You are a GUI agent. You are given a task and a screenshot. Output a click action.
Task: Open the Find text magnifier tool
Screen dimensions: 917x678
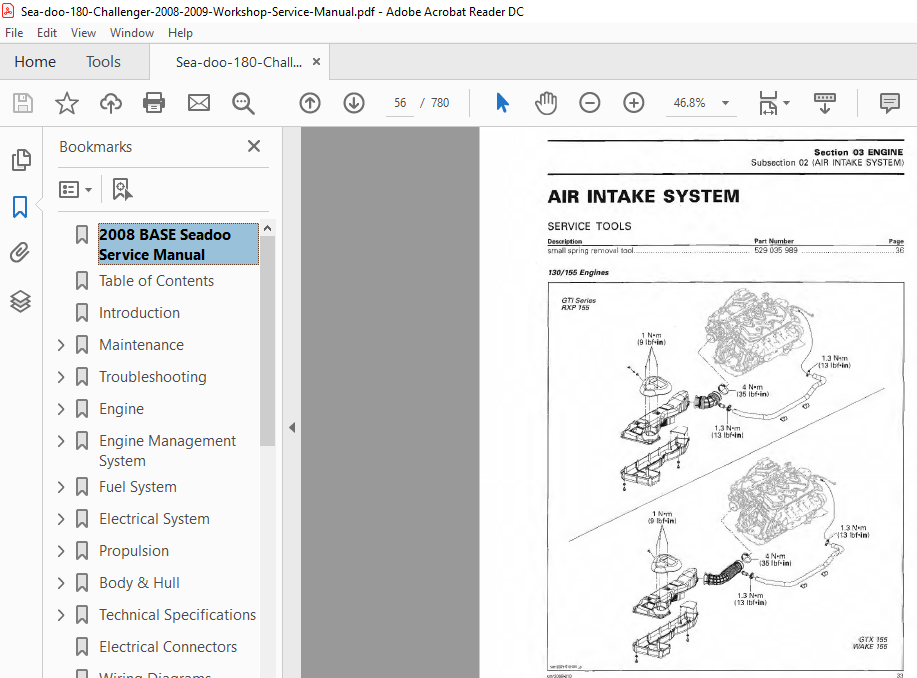243,103
